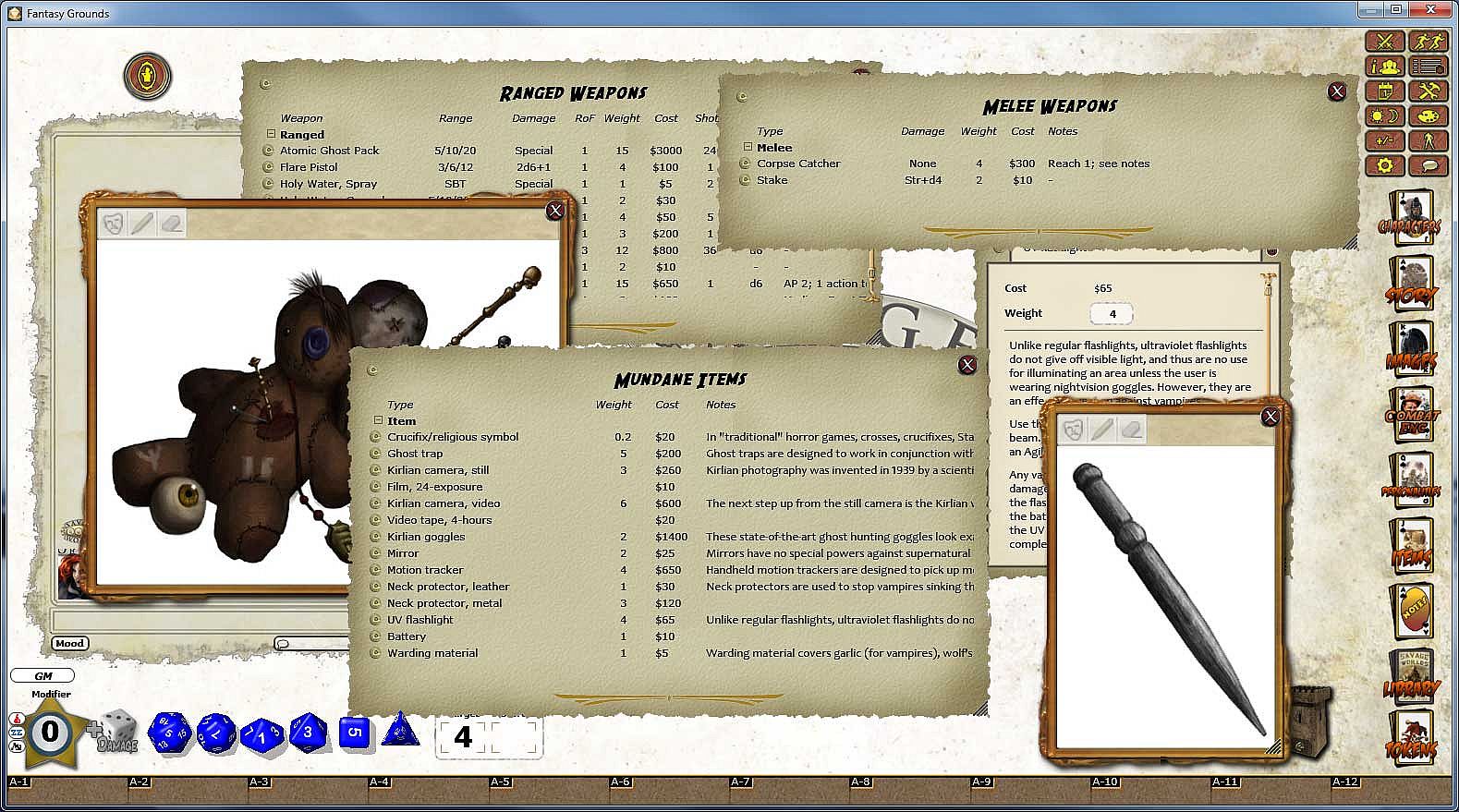Screen dimensions: 1459x812
Task: Open the Ghost trap link icon
Action: click(375, 454)
